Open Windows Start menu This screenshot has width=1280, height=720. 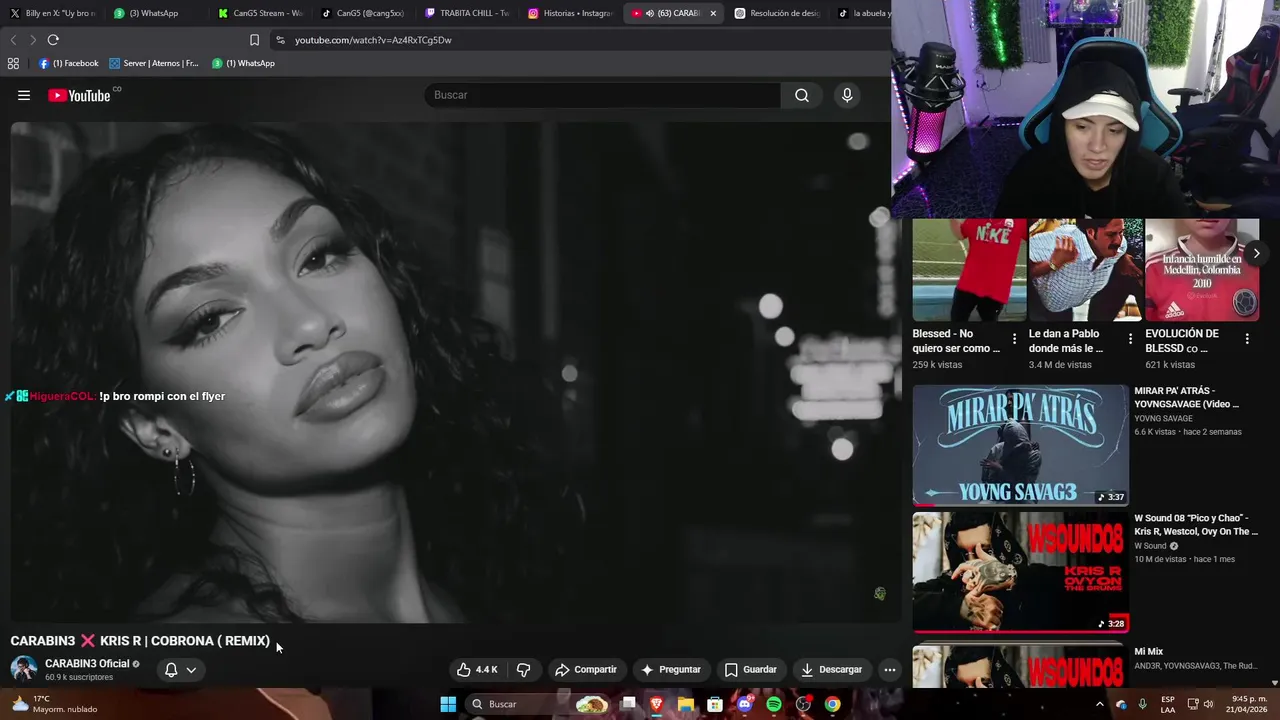448,704
